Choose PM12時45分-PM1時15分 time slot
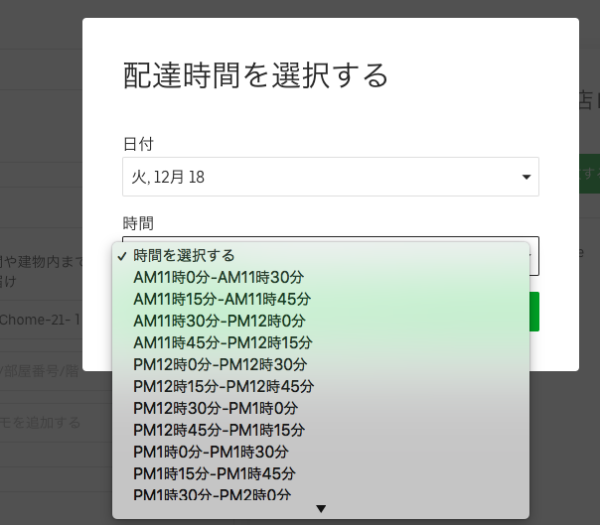Viewport: 600px width, 525px height. (x=321, y=430)
